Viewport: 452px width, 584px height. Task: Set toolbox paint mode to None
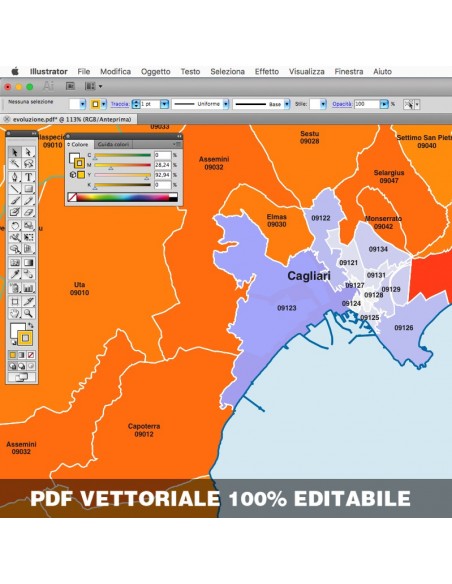pyautogui.click(x=31, y=355)
